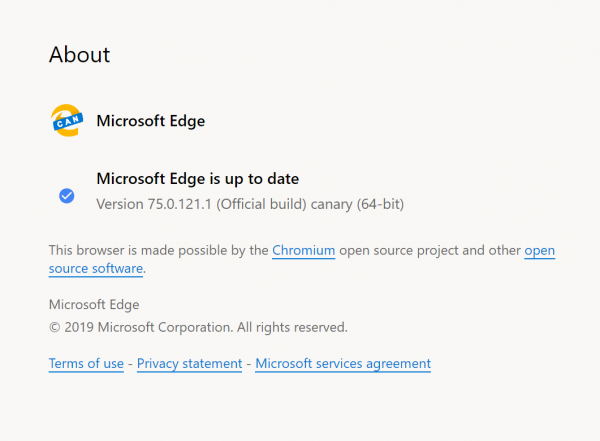Click the About page heading
This screenshot has width=600, height=441.
coord(79,54)
